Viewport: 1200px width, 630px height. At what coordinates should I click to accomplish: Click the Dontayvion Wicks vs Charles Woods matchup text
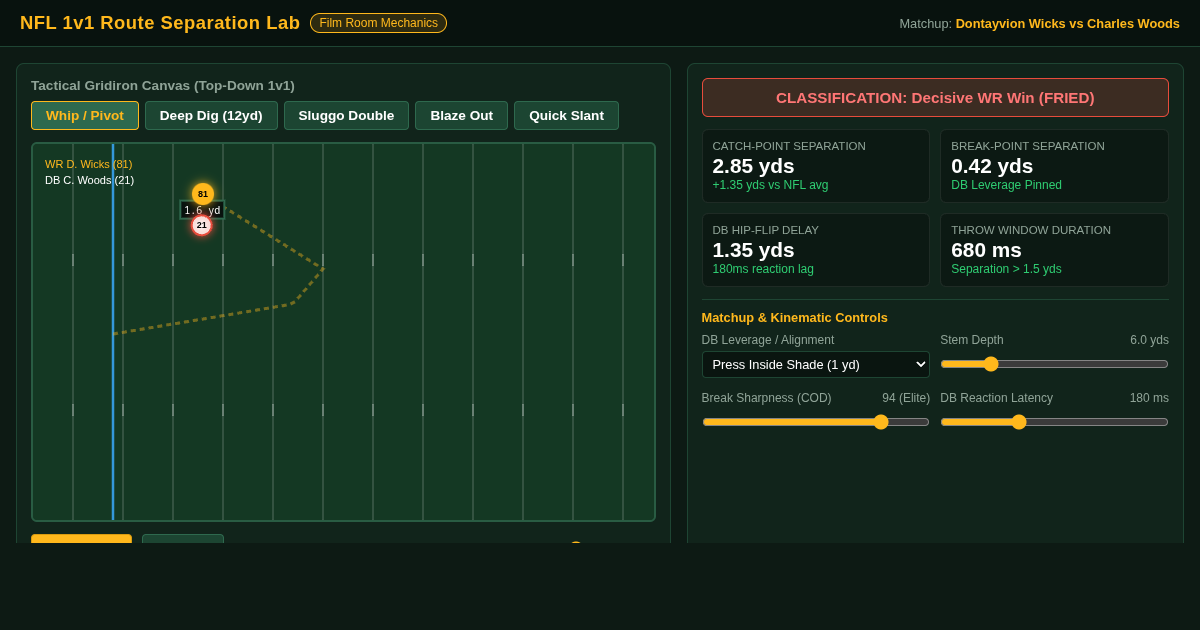pyautogui.click(x=1067, y=23)
